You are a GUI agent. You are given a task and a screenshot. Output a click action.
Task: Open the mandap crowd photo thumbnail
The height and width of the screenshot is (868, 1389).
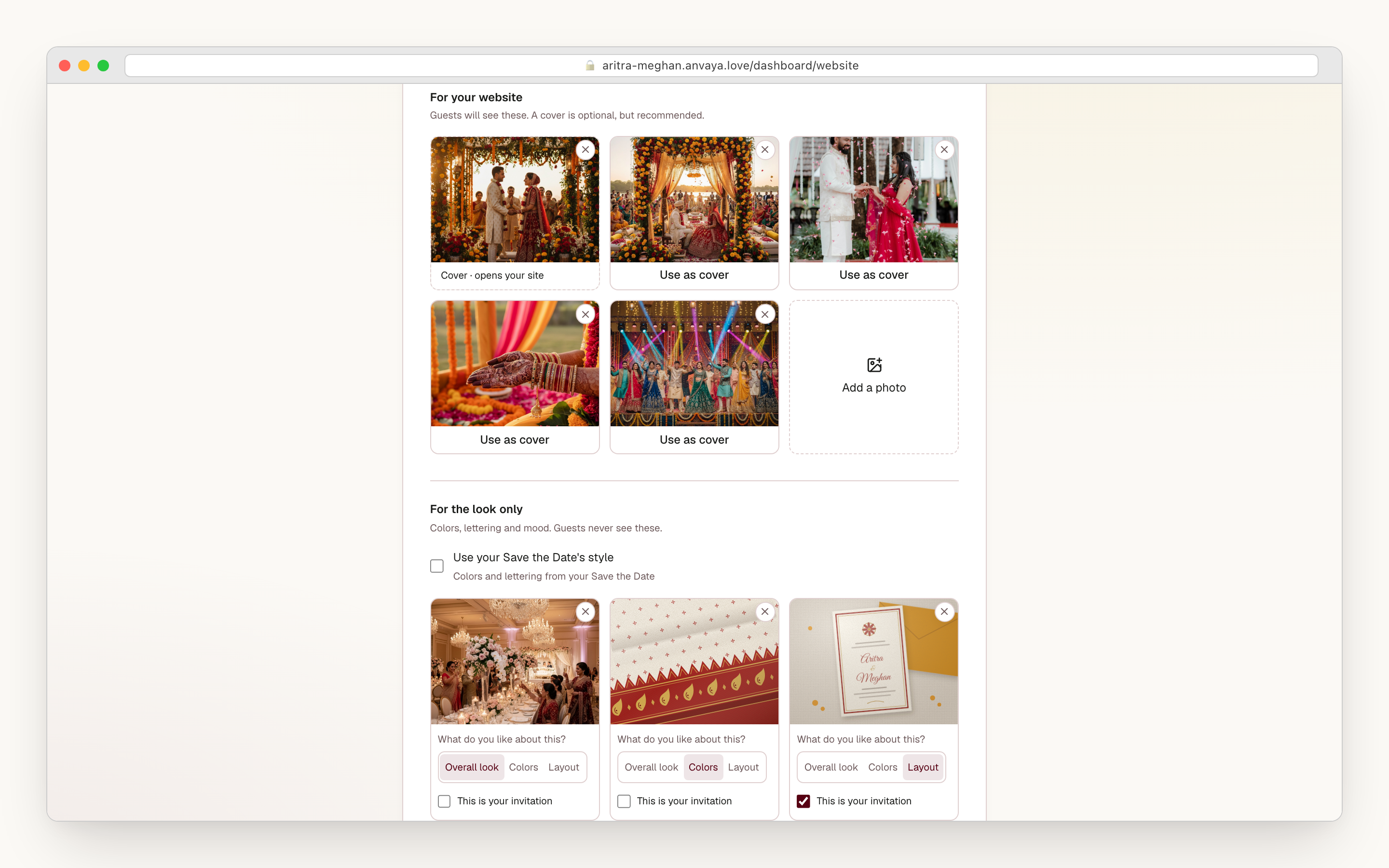(x=694, y=200)
